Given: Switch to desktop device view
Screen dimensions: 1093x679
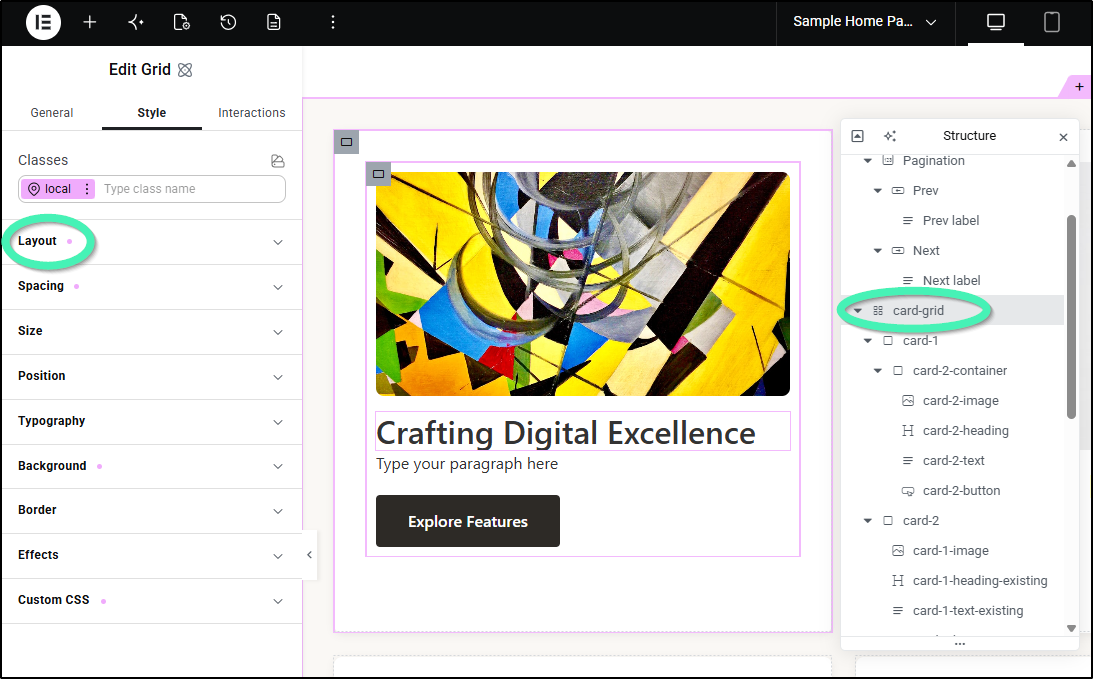Looking at the screenshot, I should click(x=995, y=22).
